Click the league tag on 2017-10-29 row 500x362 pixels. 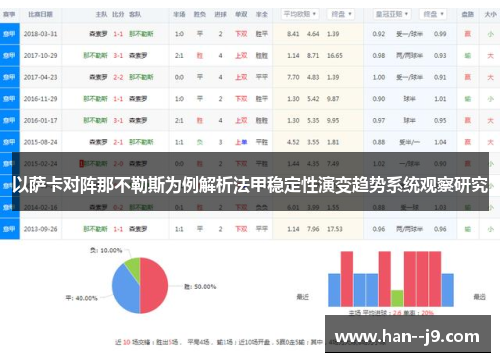tap(10, 56)
